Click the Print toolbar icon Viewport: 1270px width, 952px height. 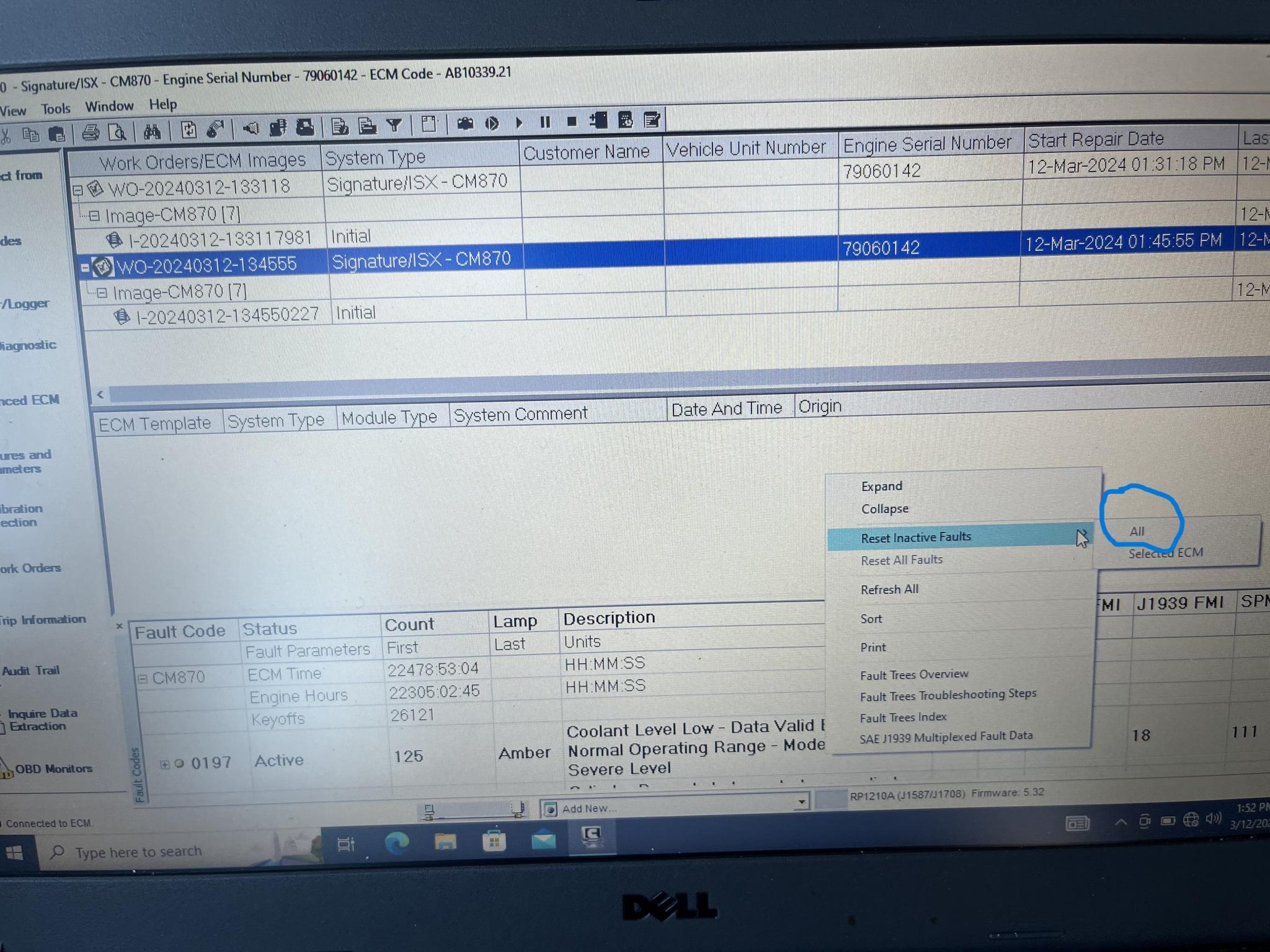[x=91, y=133]
